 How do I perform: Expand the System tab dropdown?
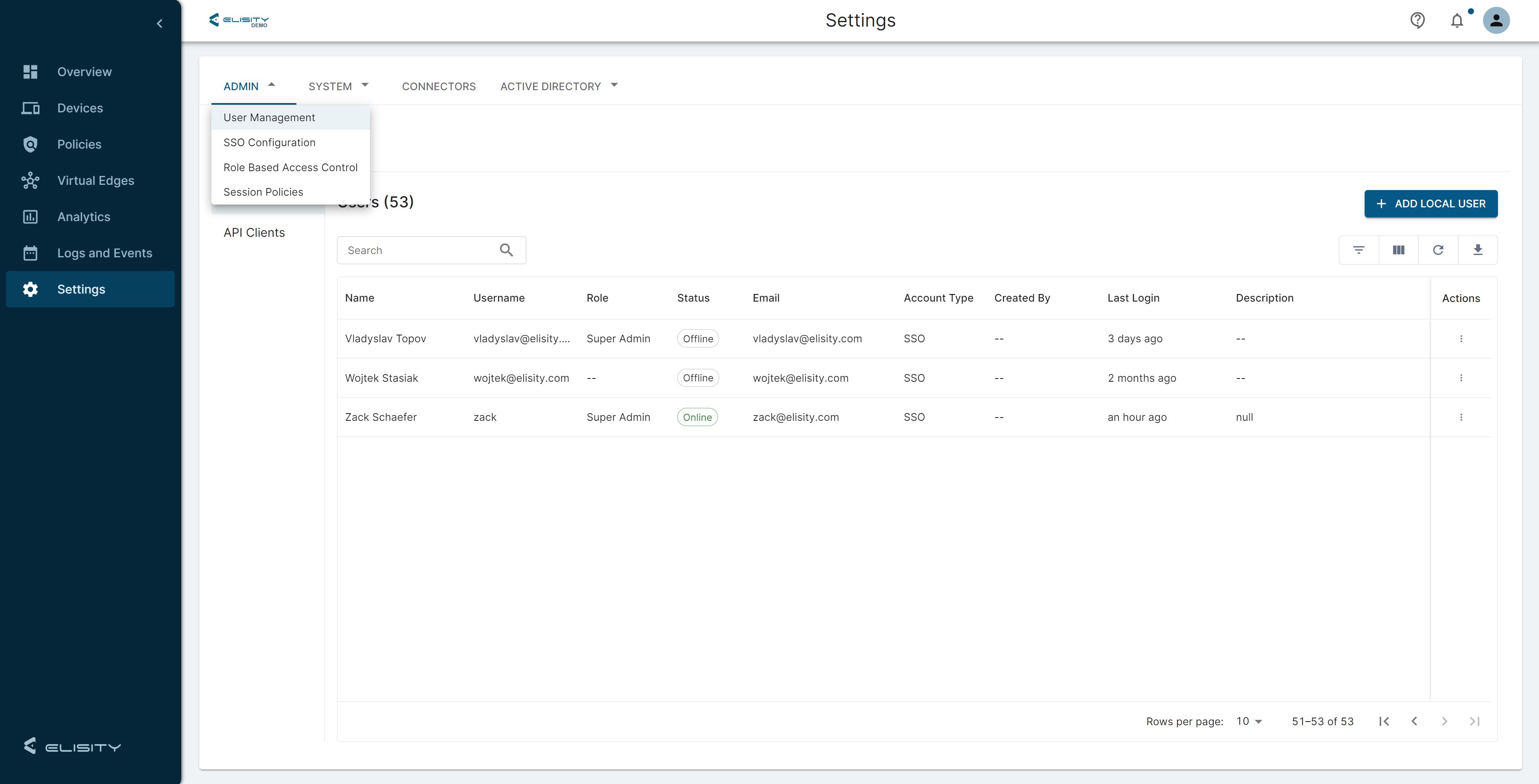click(338, 86)
